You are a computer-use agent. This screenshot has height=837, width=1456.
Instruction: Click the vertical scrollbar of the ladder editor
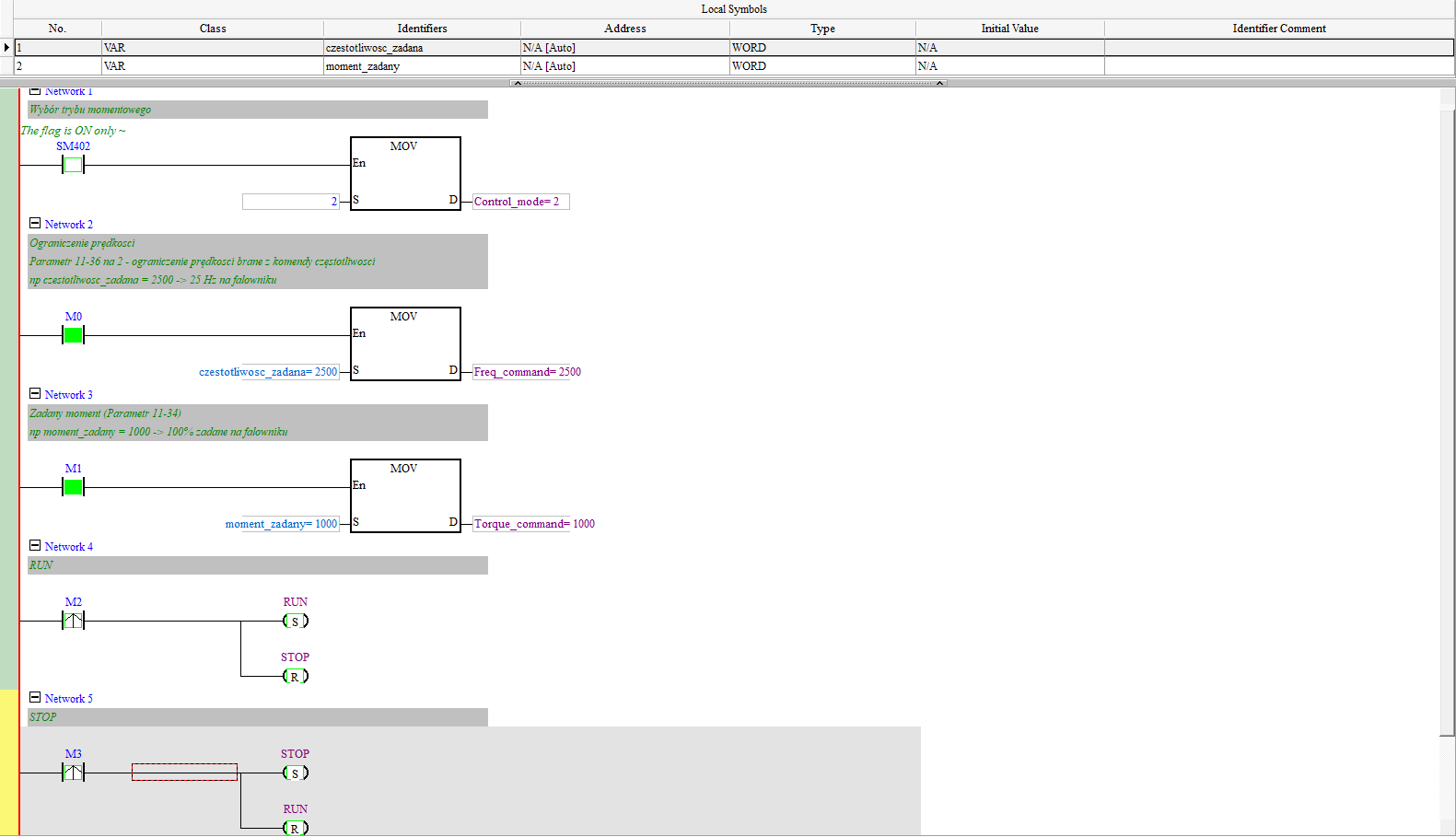pos(1447,414)
